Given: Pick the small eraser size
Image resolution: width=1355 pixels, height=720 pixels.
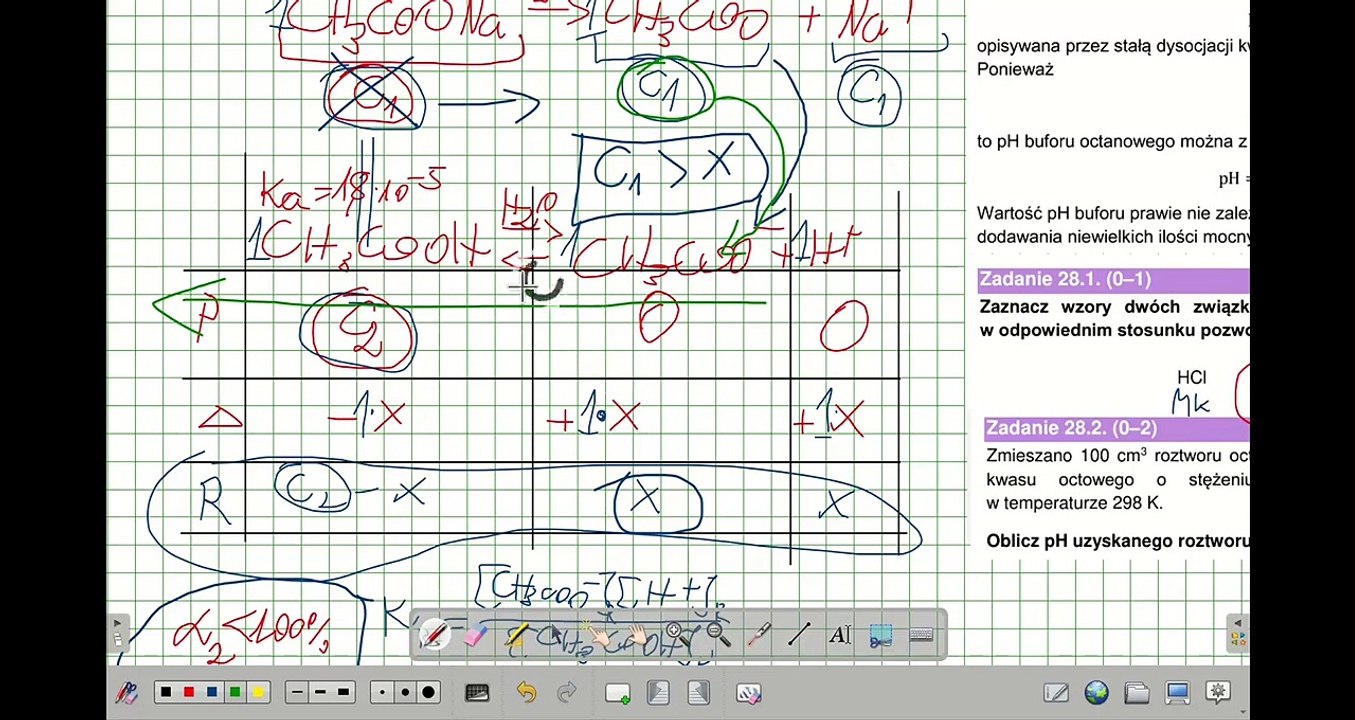Looking at the screenshot, I should coord(383,692).
